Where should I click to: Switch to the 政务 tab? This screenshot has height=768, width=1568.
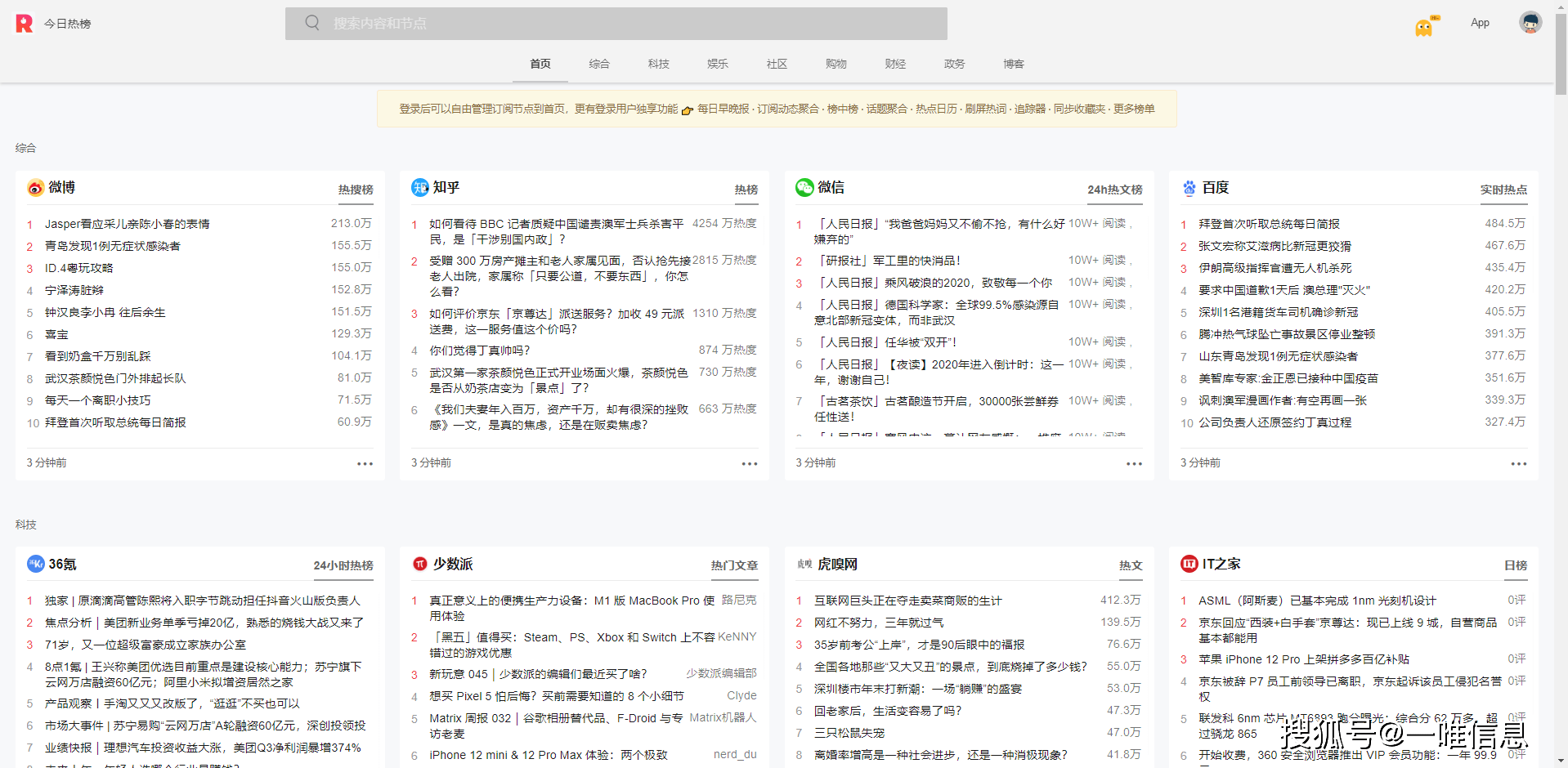pyautogui.click(x=954, y=64)
